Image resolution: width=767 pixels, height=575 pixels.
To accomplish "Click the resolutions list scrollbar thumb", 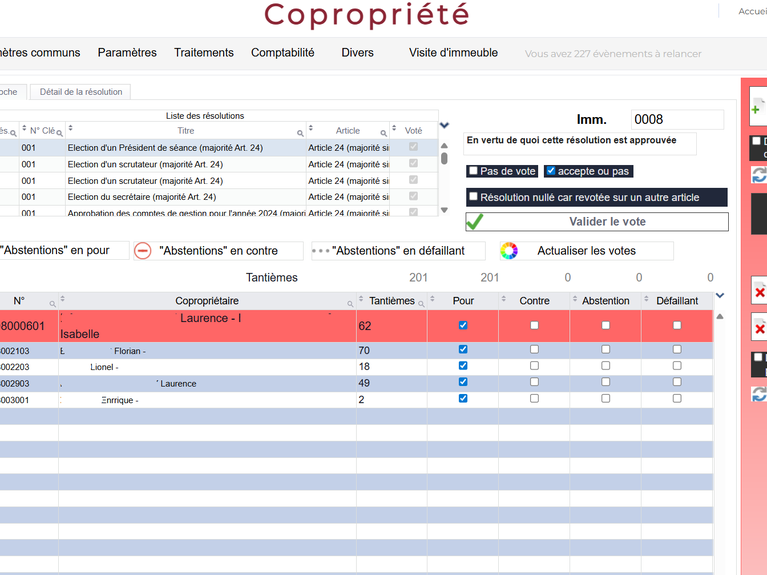I will tap(444, 159).
